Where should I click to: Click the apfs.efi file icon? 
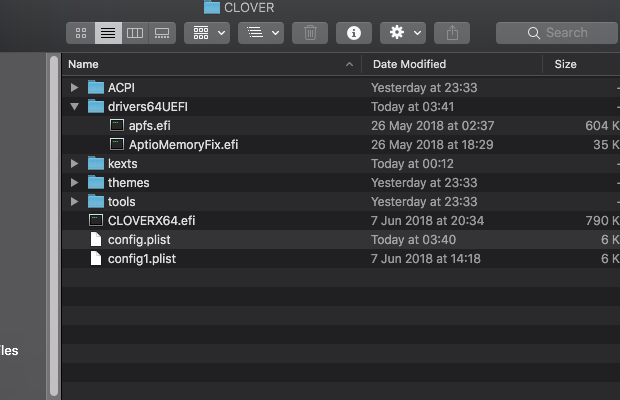point(117,125)
